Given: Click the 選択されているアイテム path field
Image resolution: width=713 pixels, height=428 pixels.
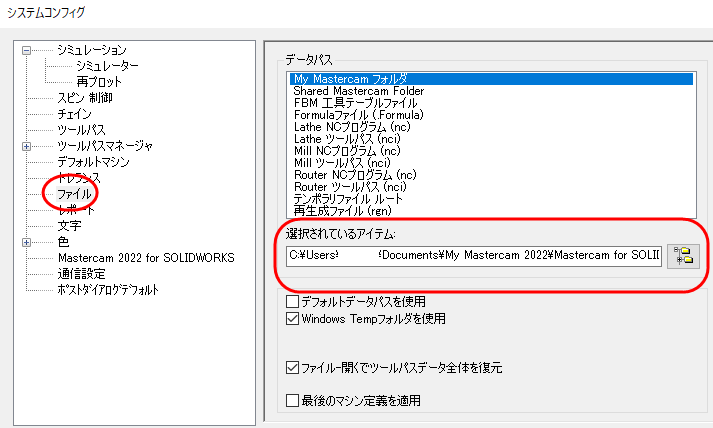Looking at the screenshot, I should [x=474, y=256].
